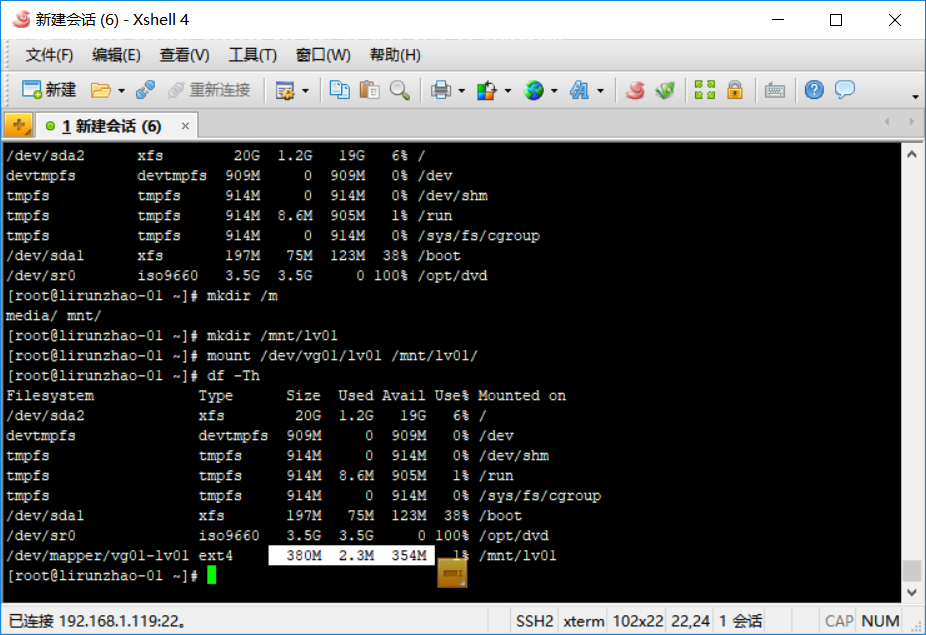This screenshot has height=635, width=926.
Task: Click the terminal scrollbar thumb
Action: (x=912, y=571)
